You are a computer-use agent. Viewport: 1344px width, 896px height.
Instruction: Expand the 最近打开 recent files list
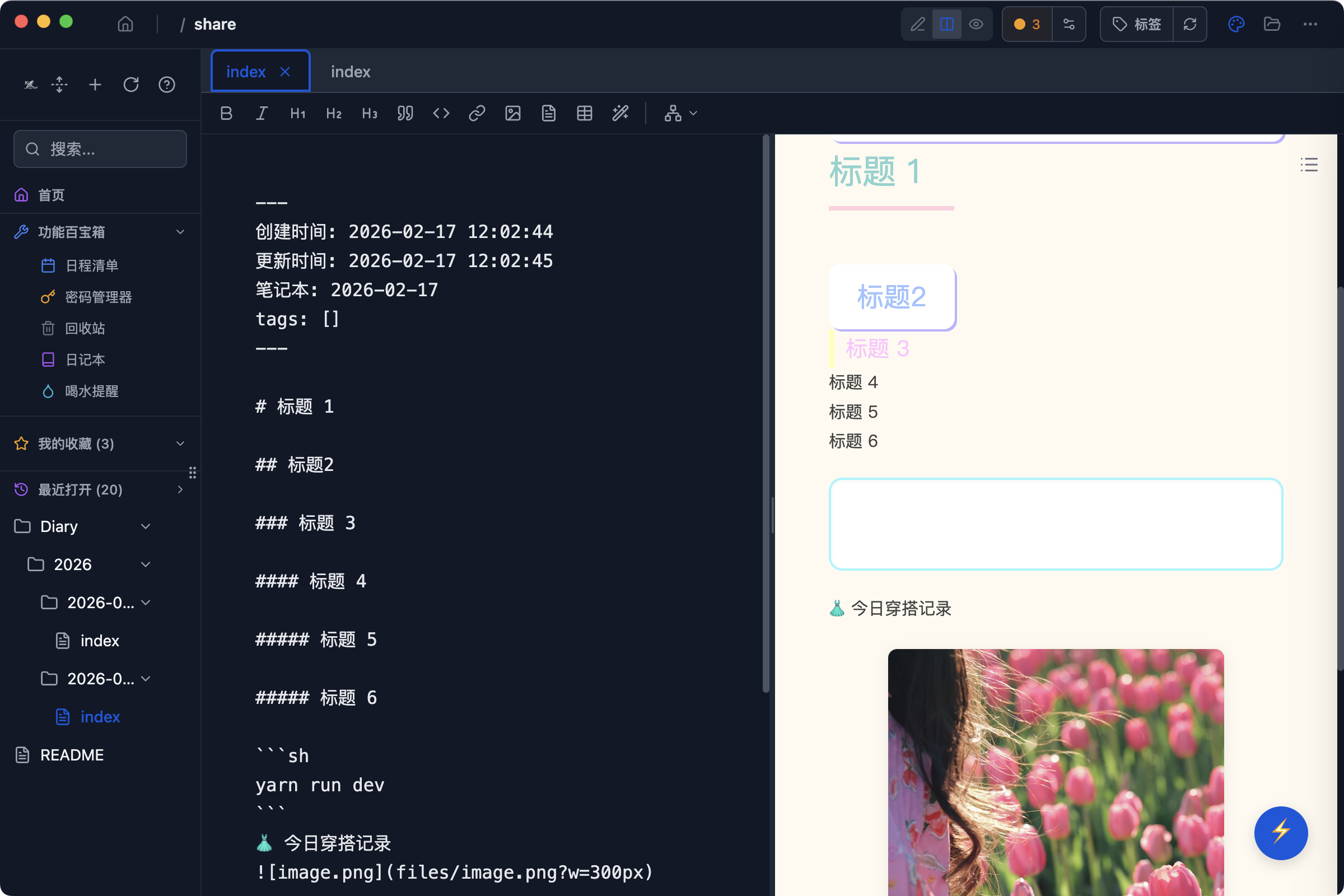tap(180, 489)
